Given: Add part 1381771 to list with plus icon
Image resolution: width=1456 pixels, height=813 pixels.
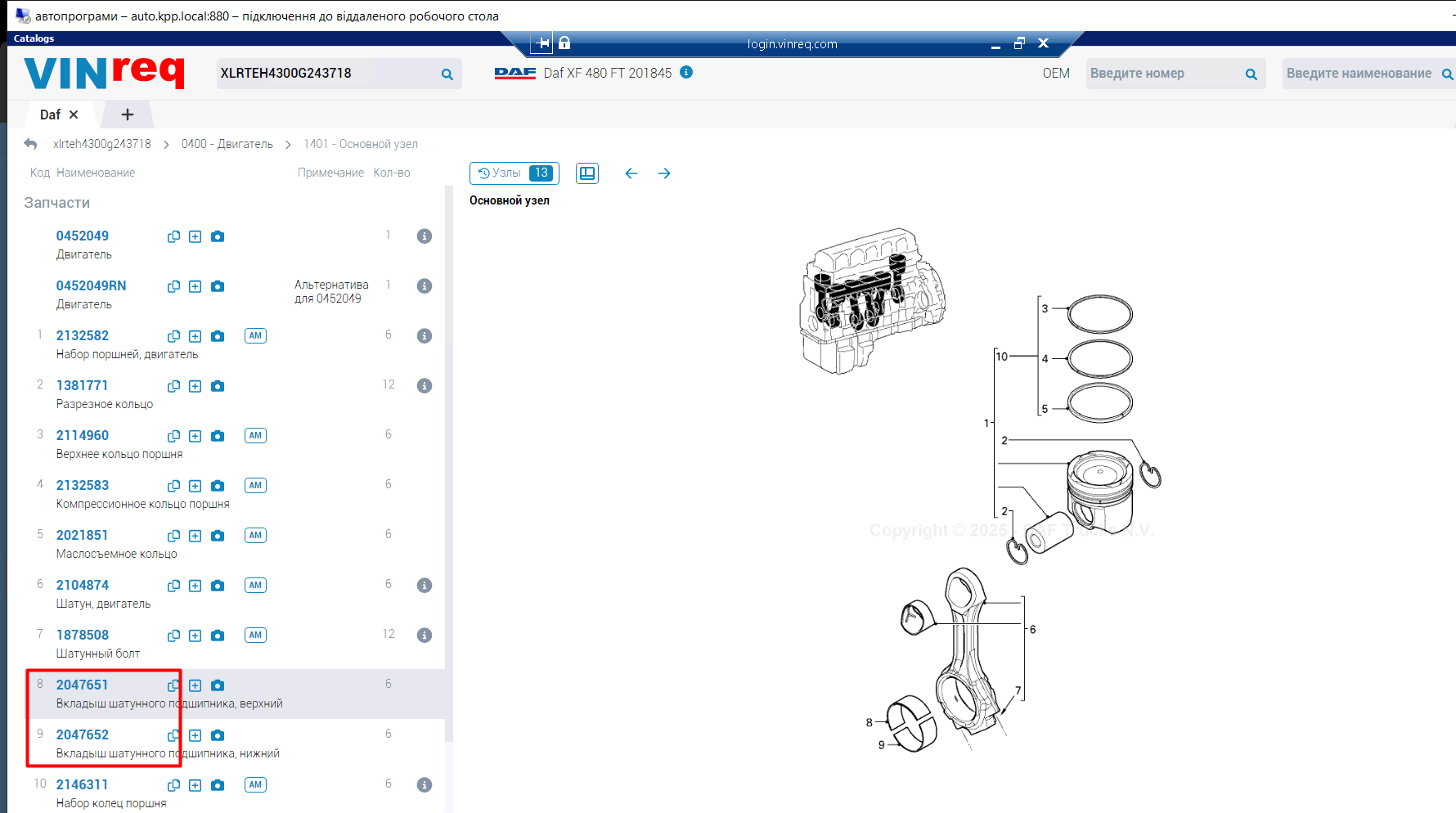Looking at the screenshot, I should pos(195,386).
